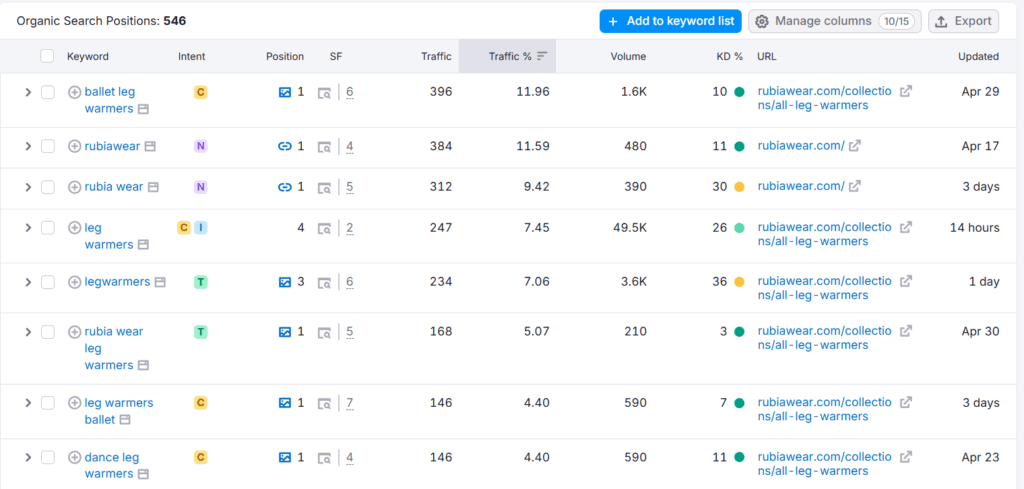Viewport: 1024px width, 489px height.
Task: Sort by the Volume column header
Action: 628,56
